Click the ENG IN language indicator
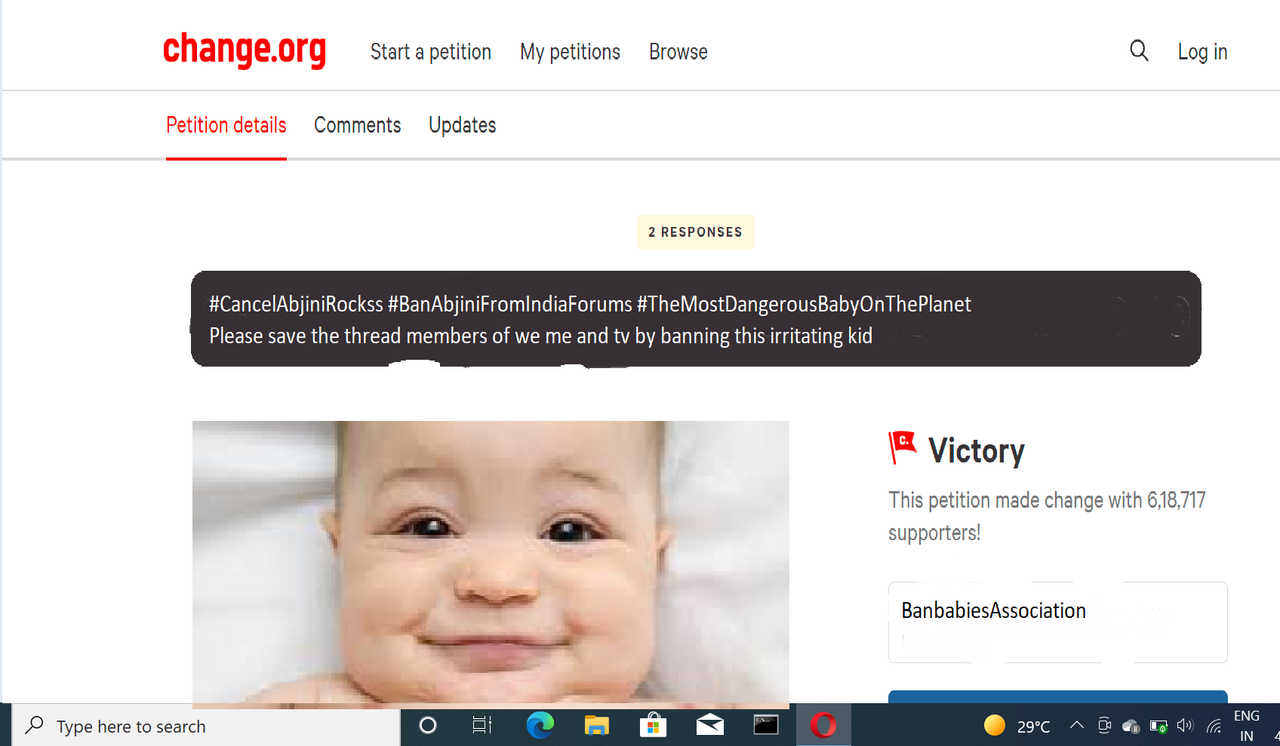Image resolution: width=1280 pixels, height=746 pixels. pos(1246,726)
